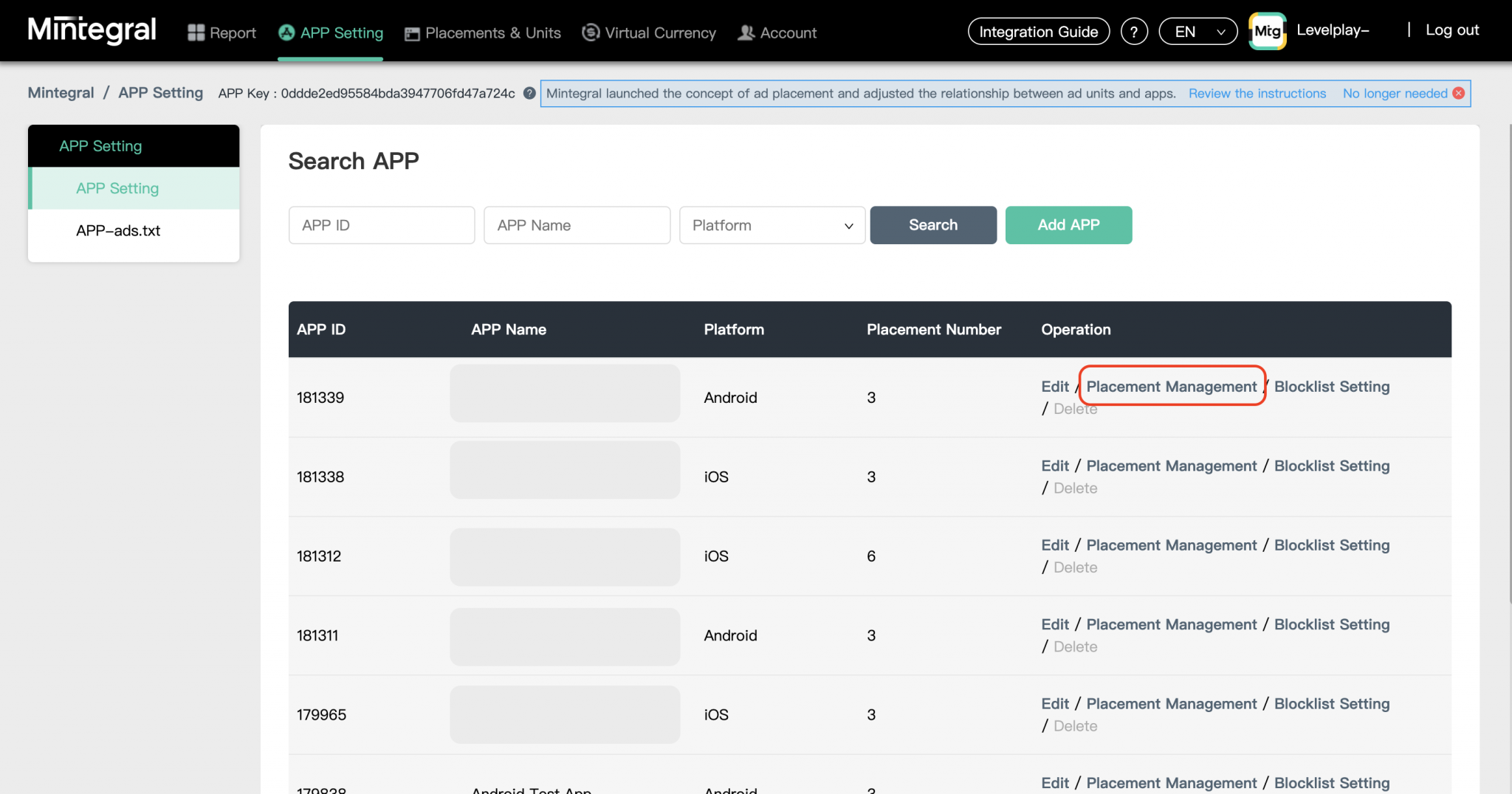1512x794 pixels.
Task: Switch to APP-ads.txt in the sidebar
Action: point(117,230)
